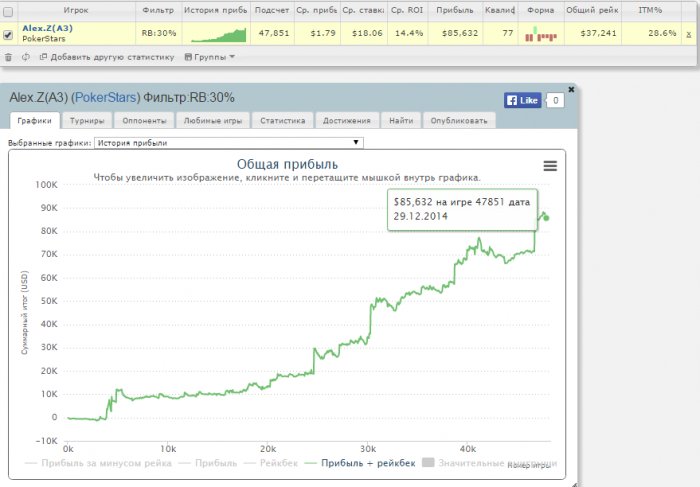Click the 'Значительные' legend gray swatch
This screenshot has height=487, width=700.
tap(429, 463)
